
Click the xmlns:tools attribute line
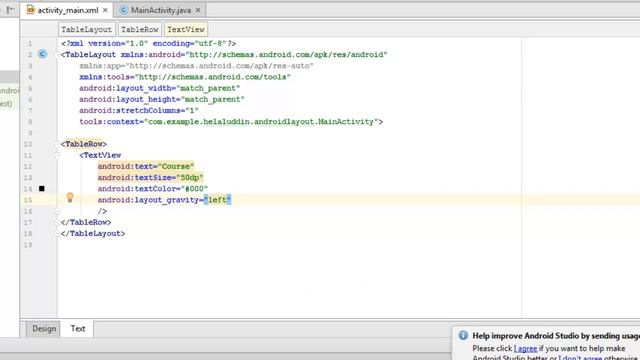pyautogui.click(x=185, y=77)
